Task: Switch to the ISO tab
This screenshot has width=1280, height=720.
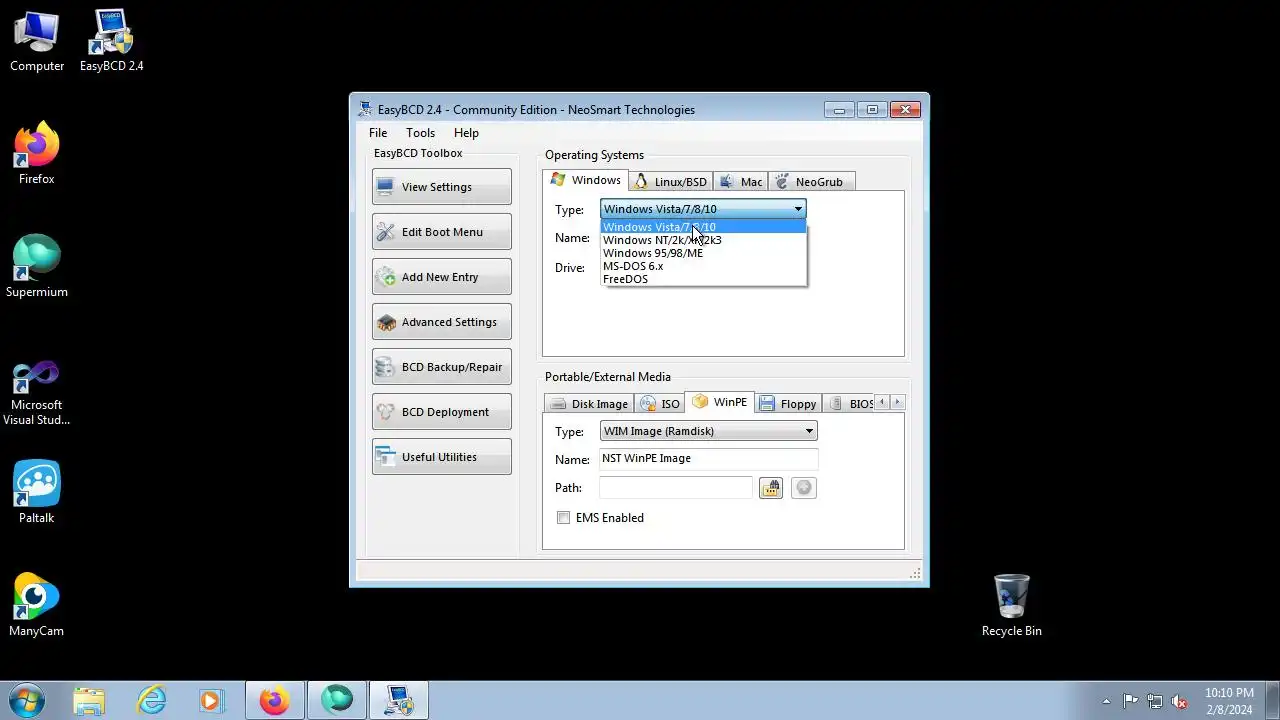Action: tap(660, 403)
